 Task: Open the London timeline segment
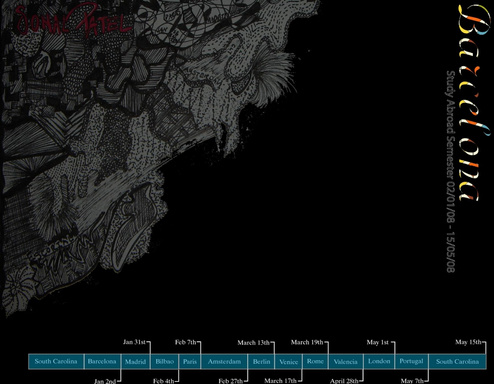[x=379, y=361]
